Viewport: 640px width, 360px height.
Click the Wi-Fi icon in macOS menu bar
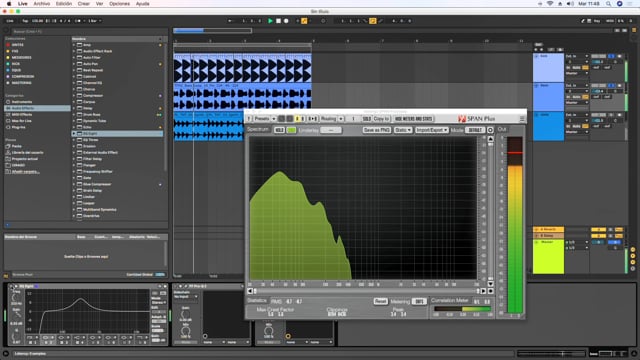[550, 4]
